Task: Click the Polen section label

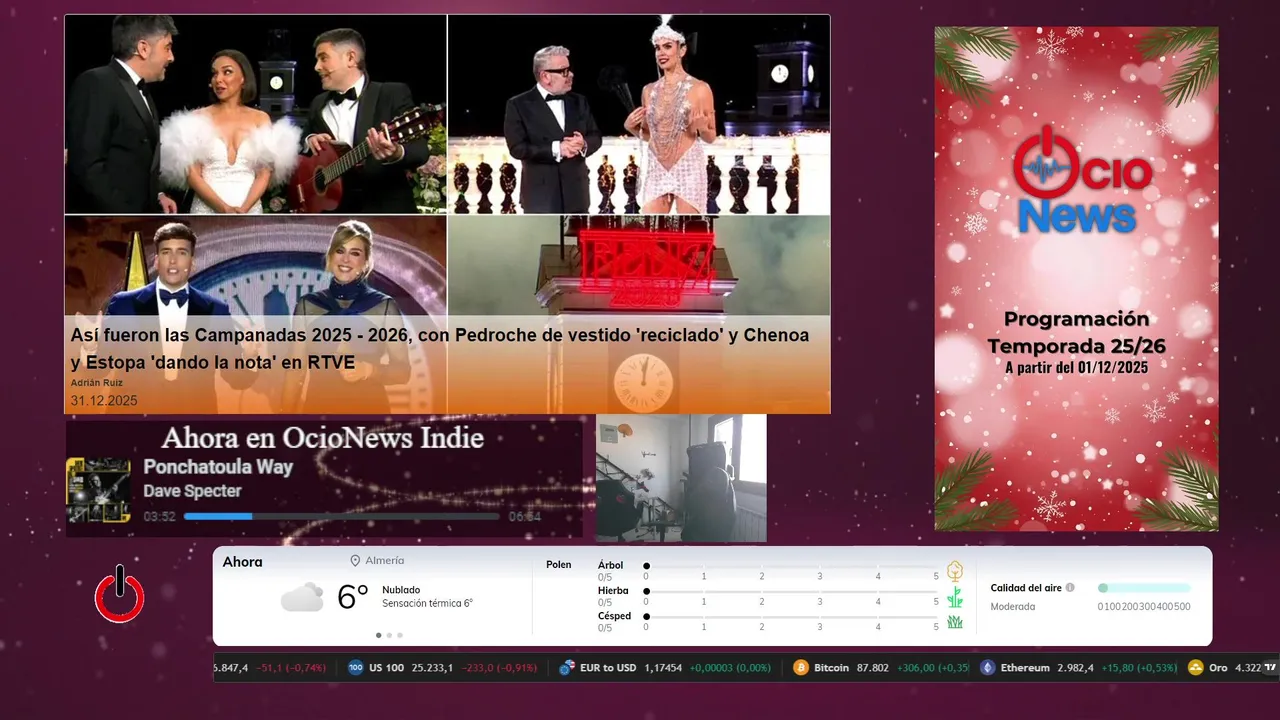Action: [559, 565]
